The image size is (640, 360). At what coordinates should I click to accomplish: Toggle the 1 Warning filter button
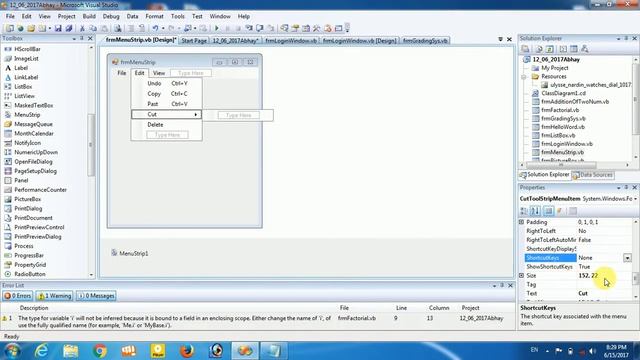(55, 296)
